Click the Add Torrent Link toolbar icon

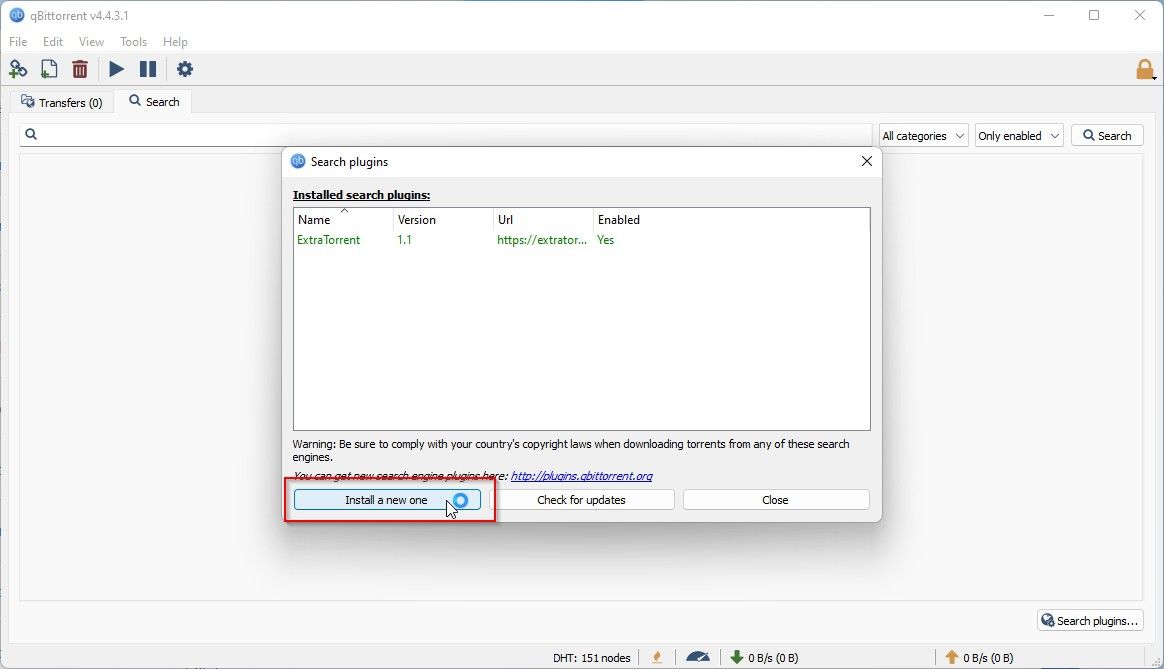pyautogui.click(x=18, y=70)
